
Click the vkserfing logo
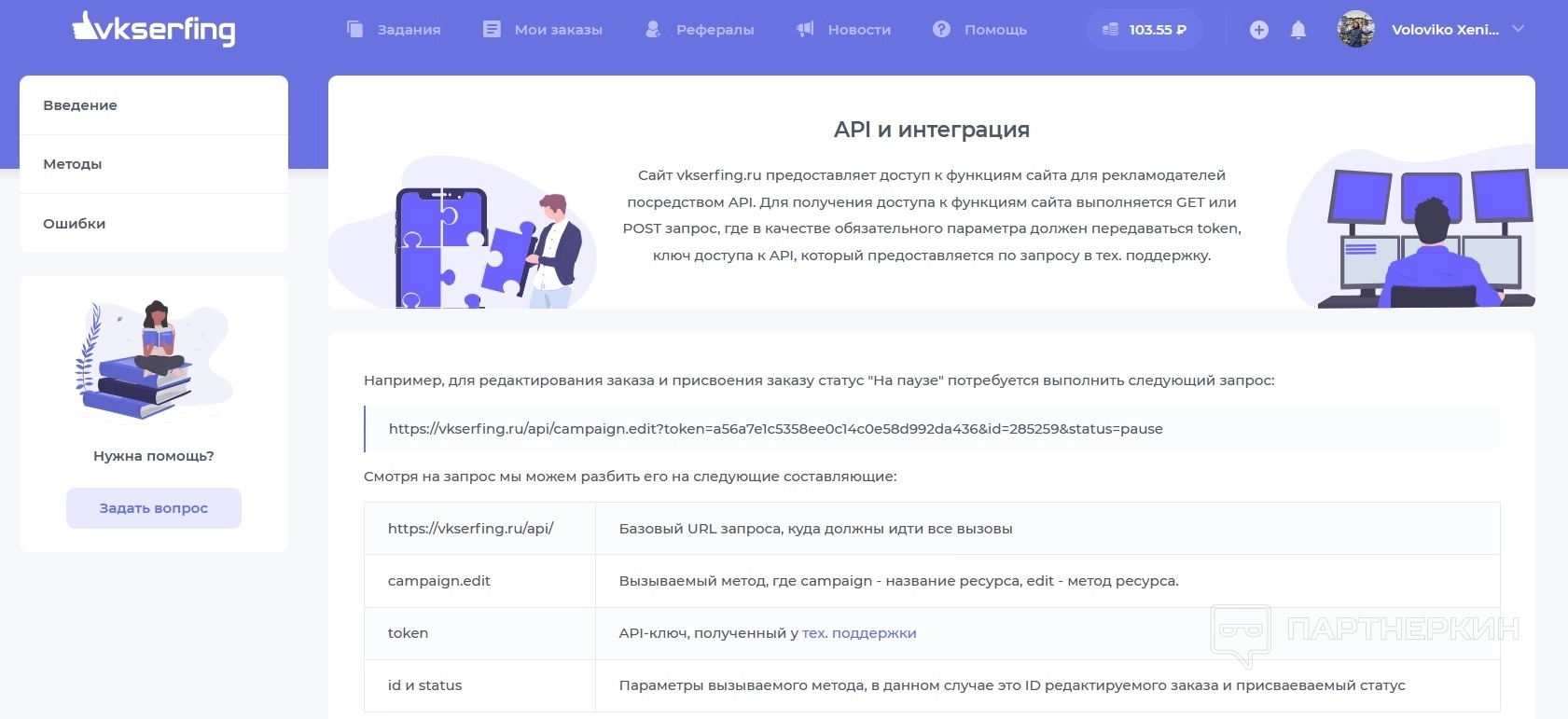click(x=154, y=29)
